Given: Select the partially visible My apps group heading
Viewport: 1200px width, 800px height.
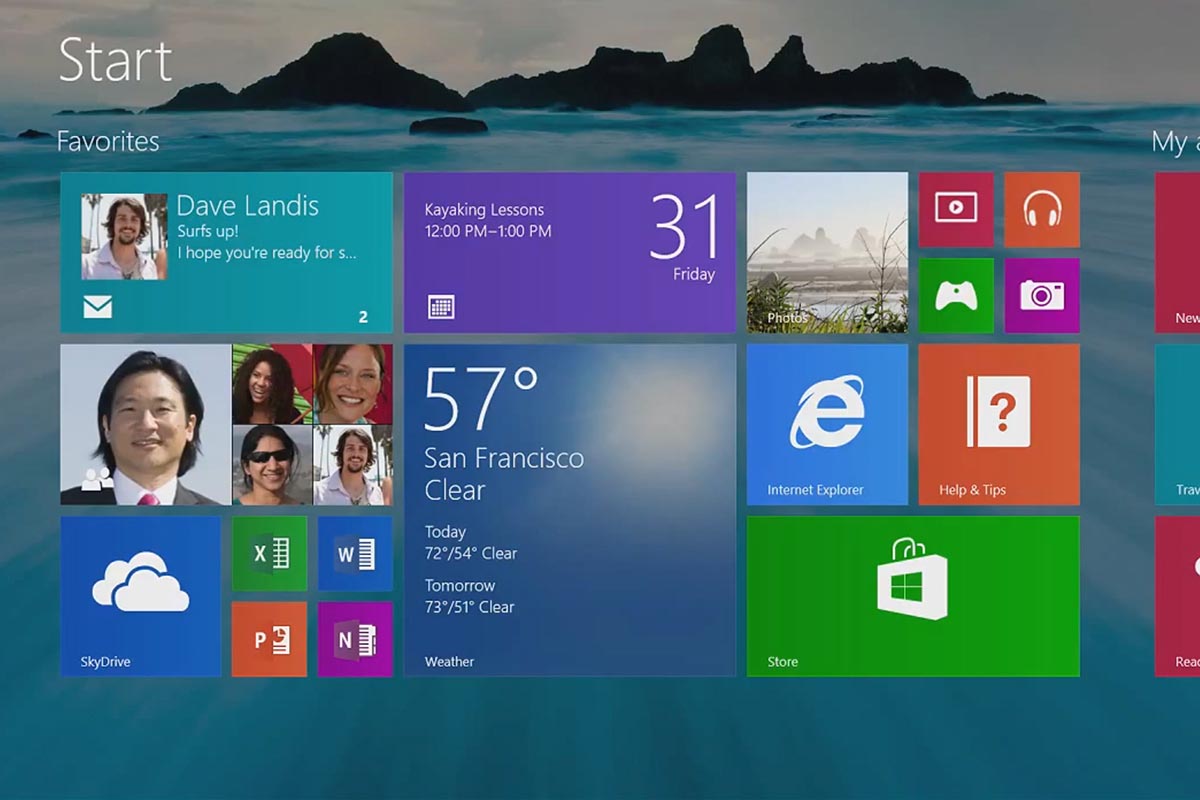Looking at the screenshot, I should [1174, 142].
